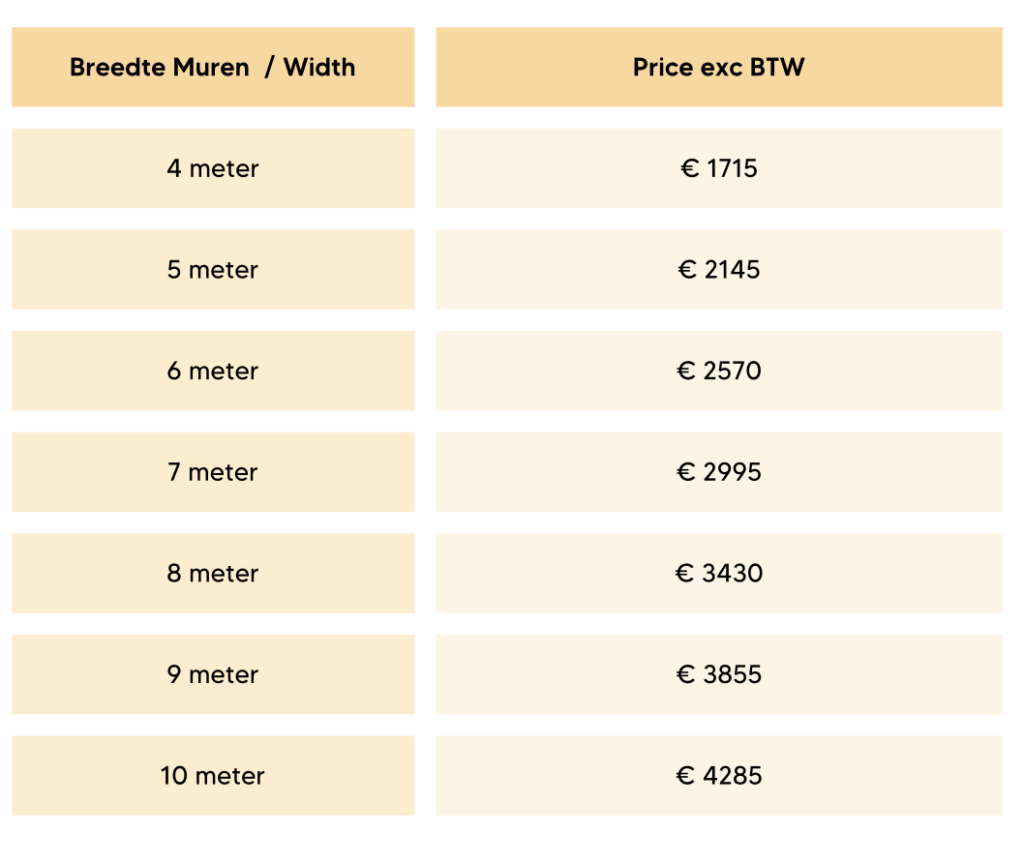Screen dimensions: 1024x863
Task: Click the 1715 price value
Action: (732, 169)
